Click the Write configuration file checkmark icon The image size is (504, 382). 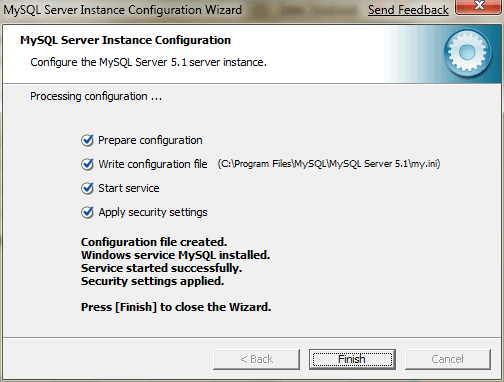point(87,164)
